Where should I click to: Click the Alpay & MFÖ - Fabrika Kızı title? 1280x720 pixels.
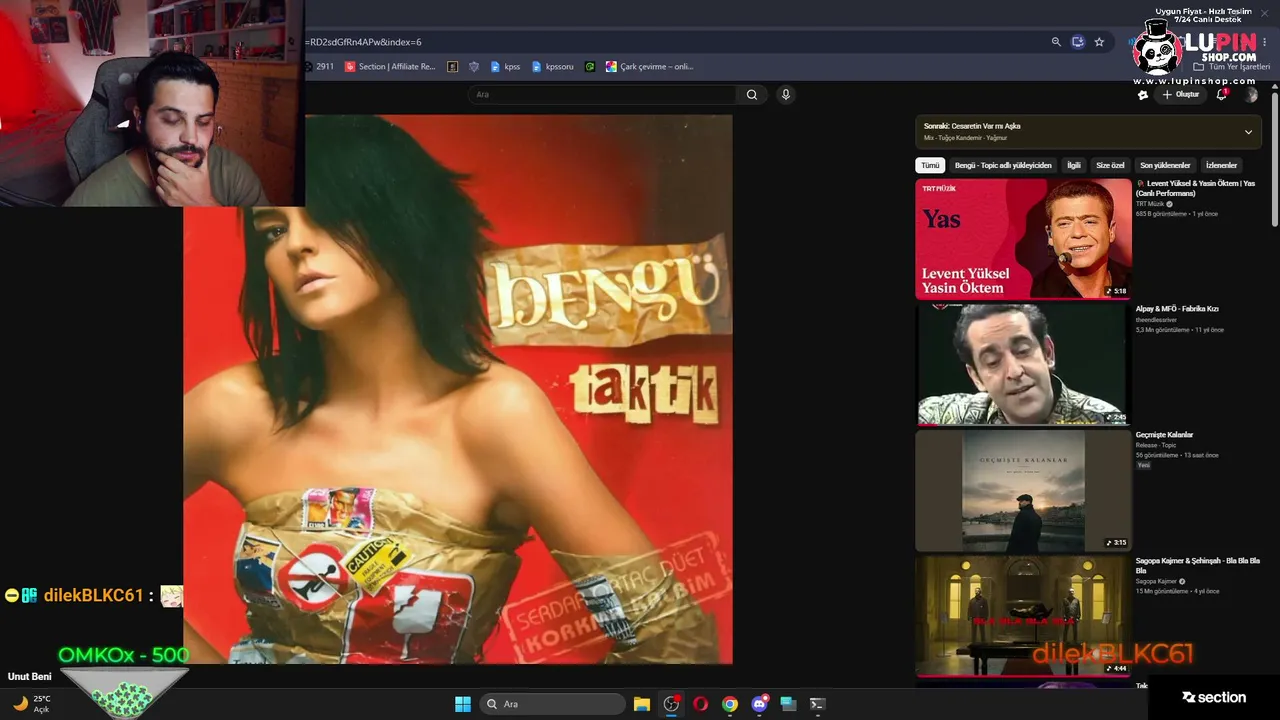pyautogui.click(x=1177, y=309)
